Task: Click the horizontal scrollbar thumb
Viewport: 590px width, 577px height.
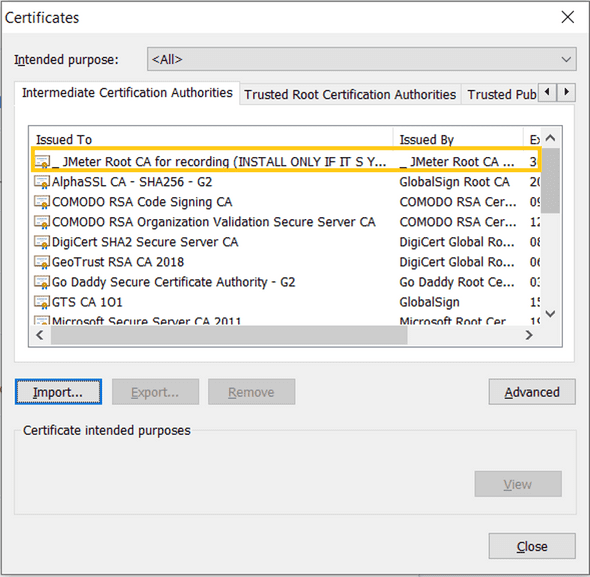Action: click(x=229, y=335)
